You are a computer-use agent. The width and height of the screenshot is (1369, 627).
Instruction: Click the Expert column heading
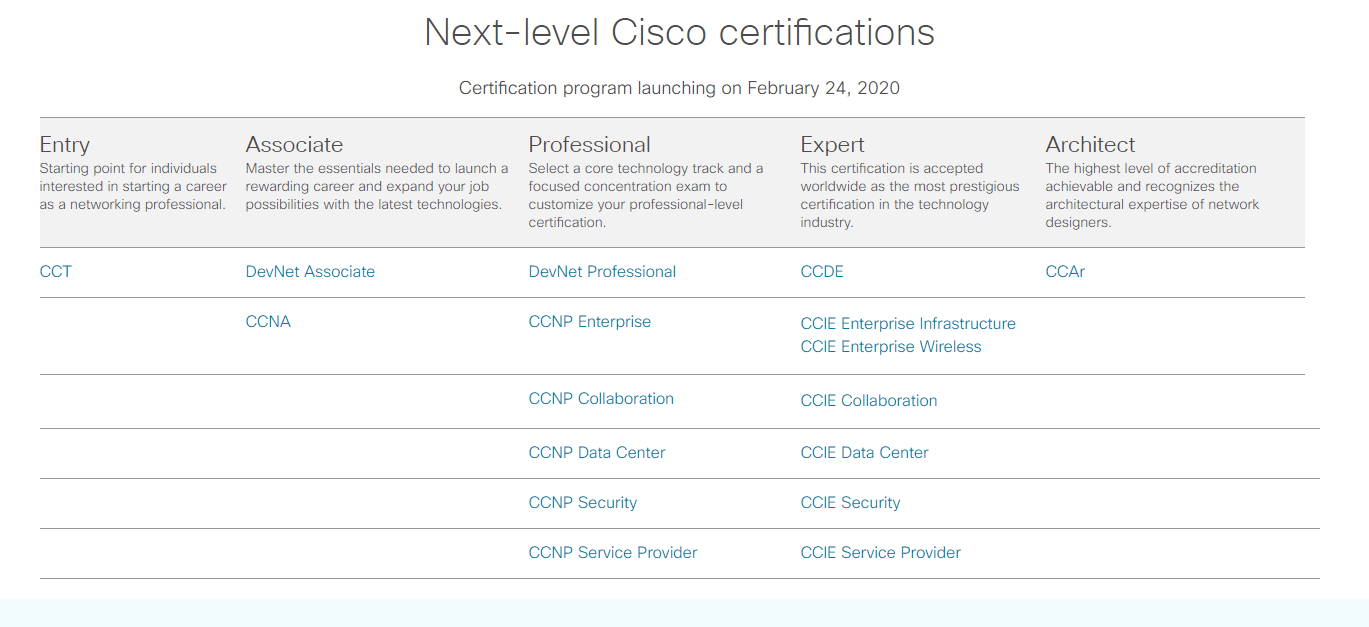[833, 145]
